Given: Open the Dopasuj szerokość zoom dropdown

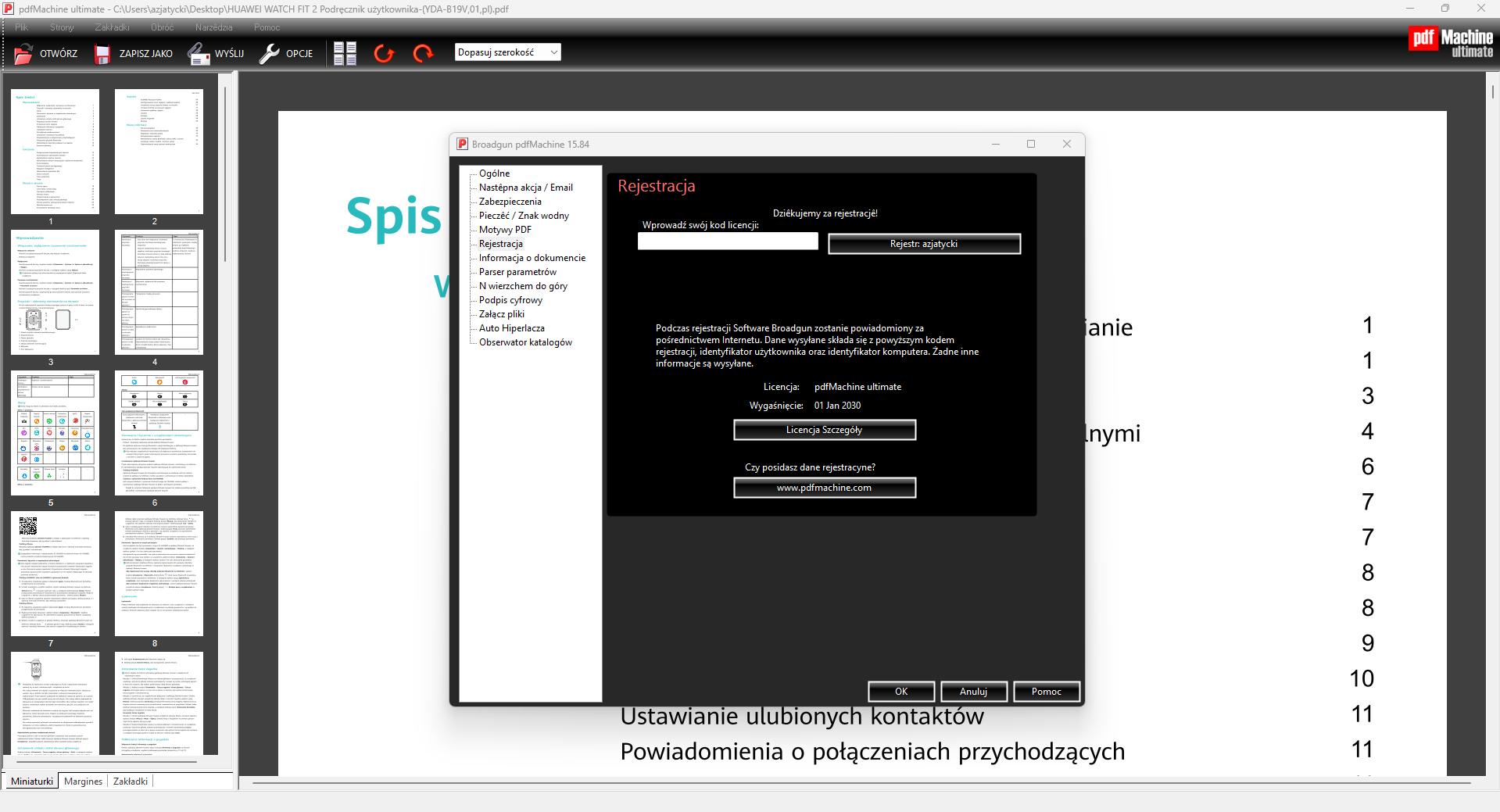Looking at the screenshot, I should point(508,52).
